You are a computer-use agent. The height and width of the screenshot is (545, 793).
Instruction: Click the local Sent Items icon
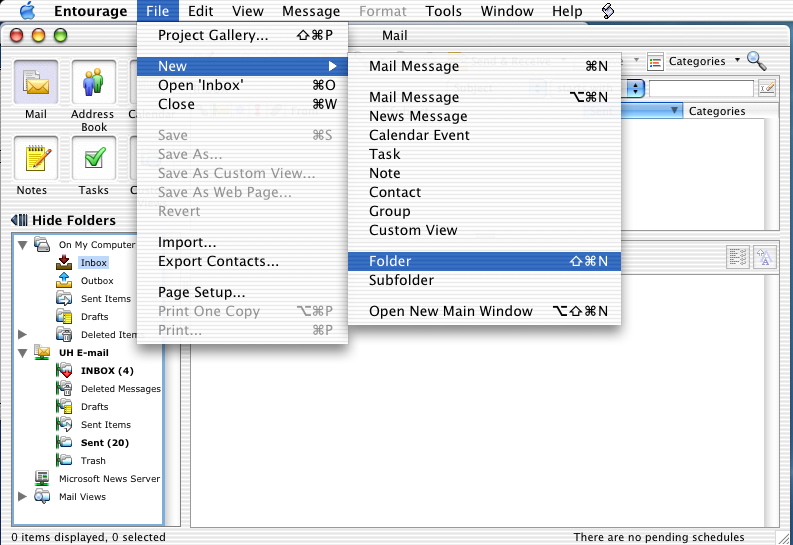(x=64, y=298)
